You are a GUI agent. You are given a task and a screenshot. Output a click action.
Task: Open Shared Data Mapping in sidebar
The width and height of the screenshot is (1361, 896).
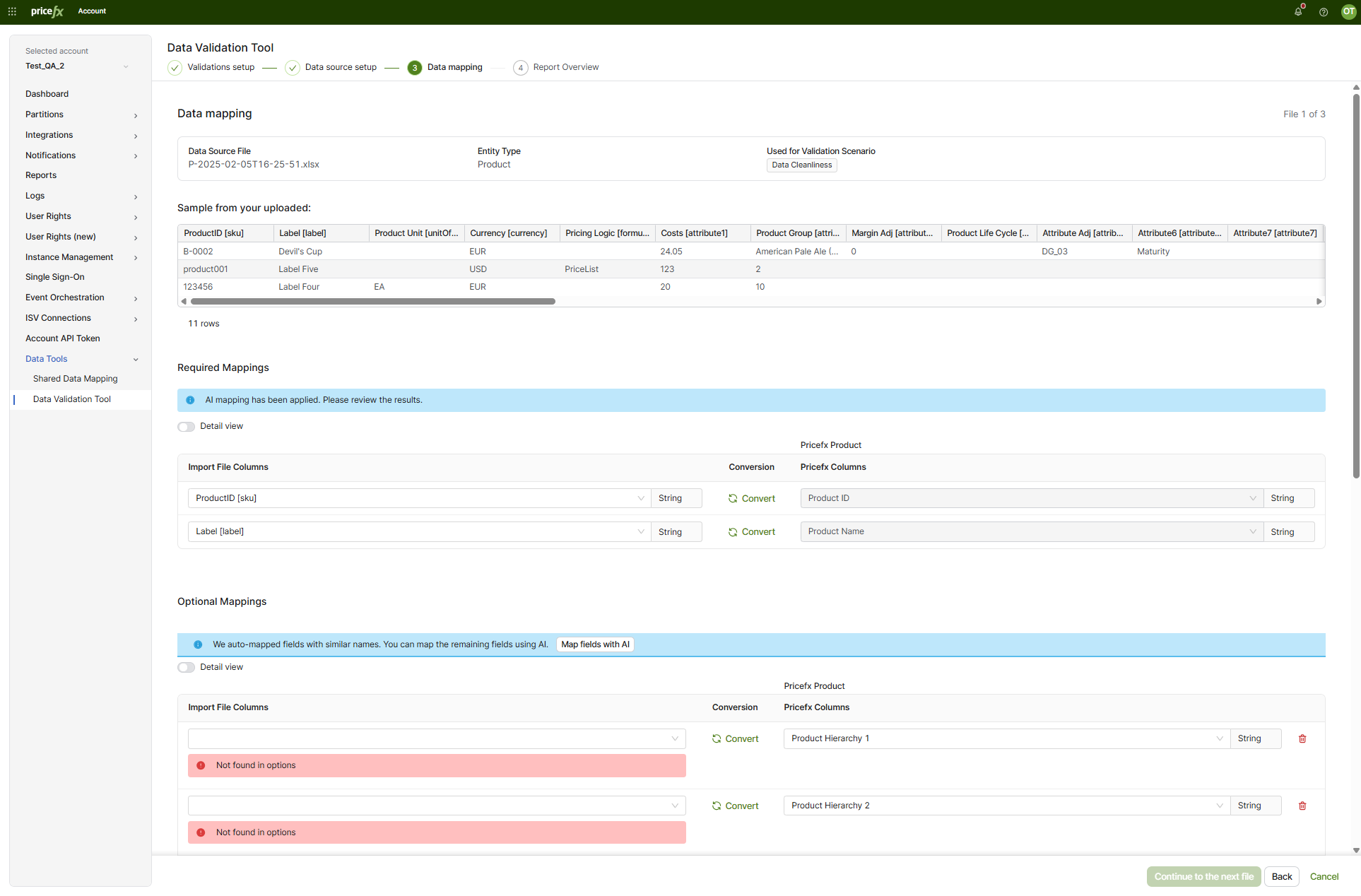(75, 379)
